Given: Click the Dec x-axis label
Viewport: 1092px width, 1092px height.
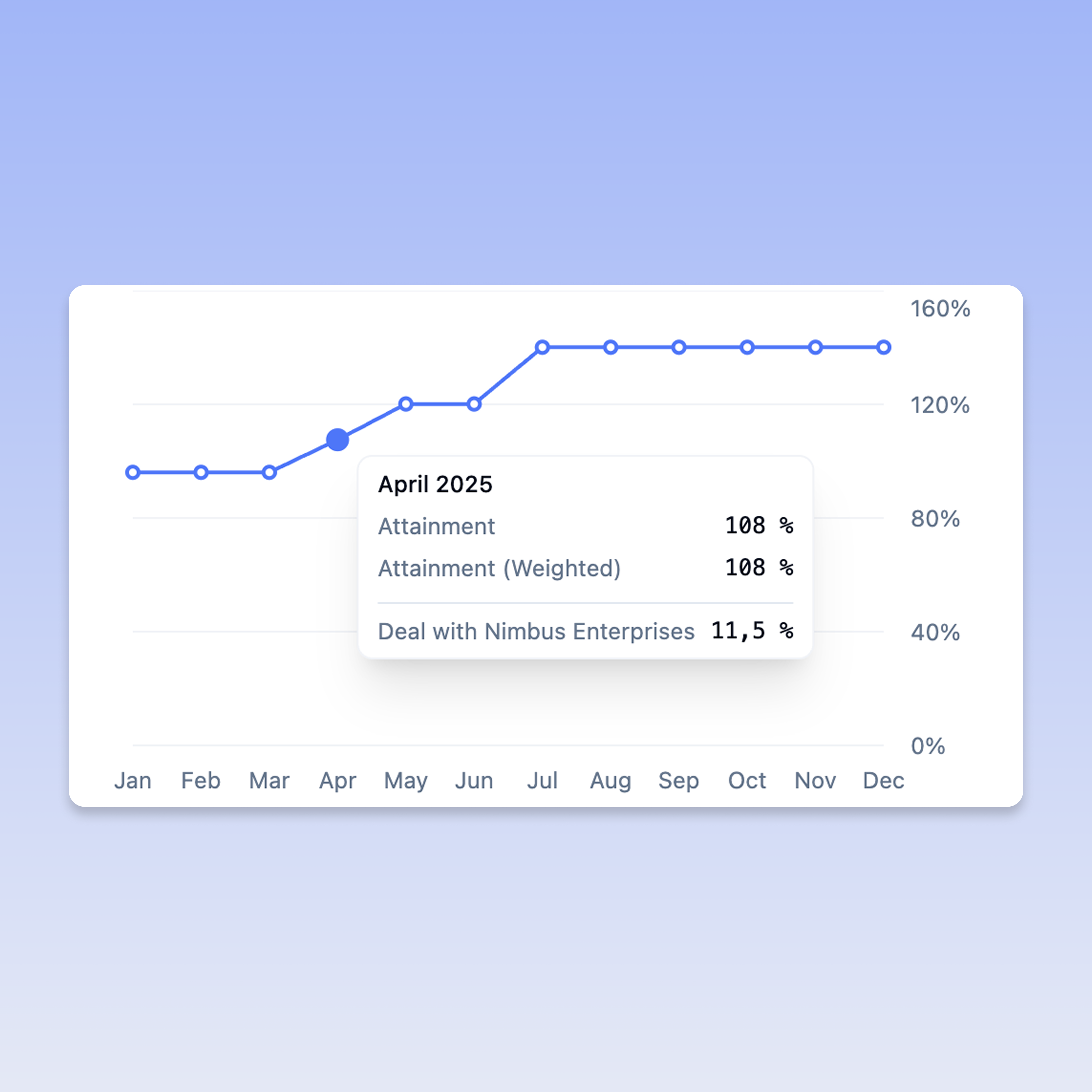Looking at the screenshot, I should tap(883, 781).
